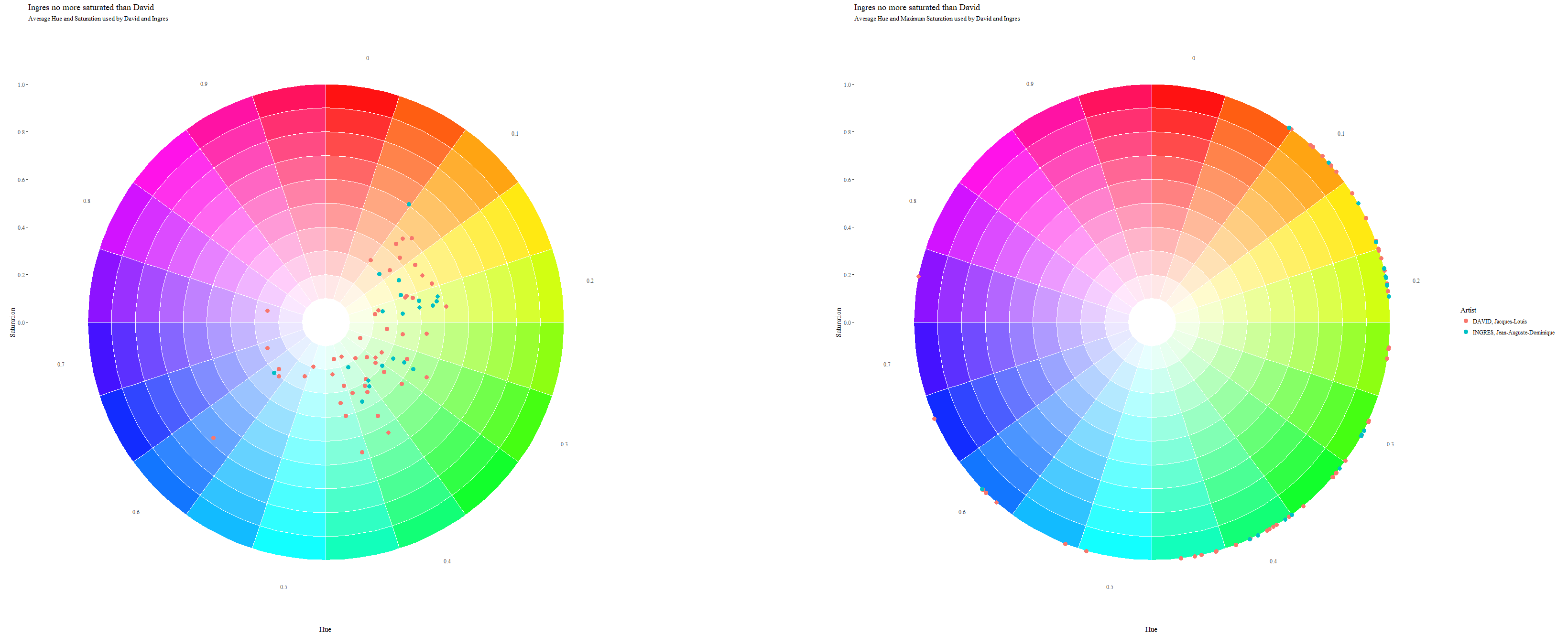Click the red point on right wheel's blue outer edge
This screenshot has height=635, width=1568.
(x=935, y=419)
